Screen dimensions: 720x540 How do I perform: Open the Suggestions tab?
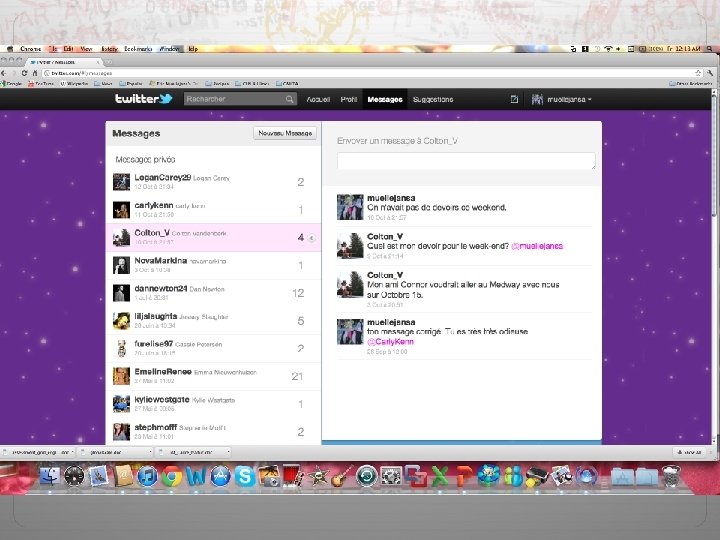(x=433, y=99)
